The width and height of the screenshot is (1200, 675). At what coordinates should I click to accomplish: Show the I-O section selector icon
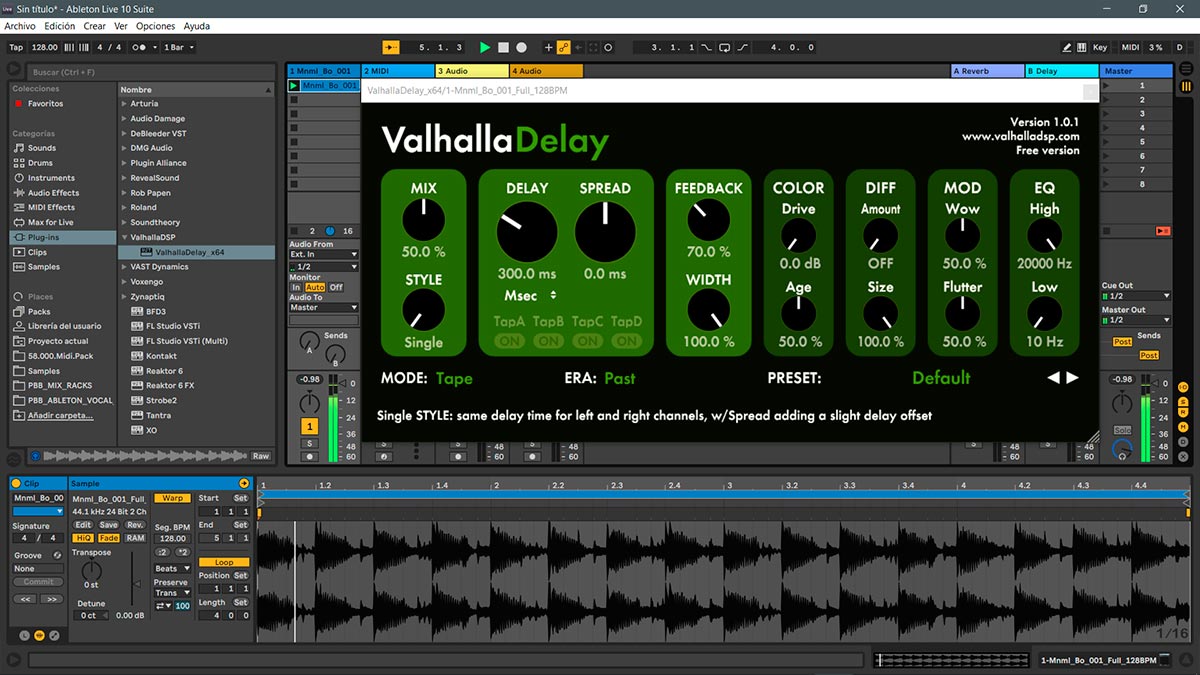tap(1183, 386)
